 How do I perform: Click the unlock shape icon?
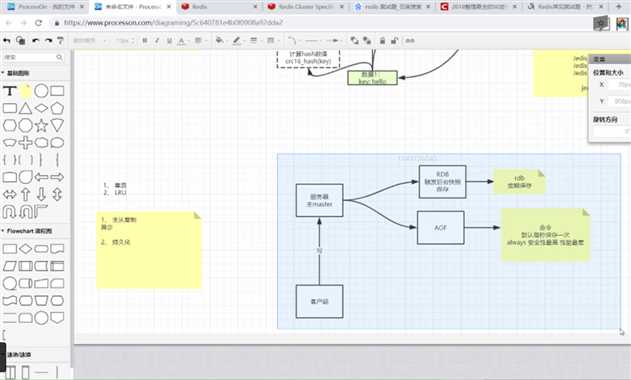tap(395, 41)
